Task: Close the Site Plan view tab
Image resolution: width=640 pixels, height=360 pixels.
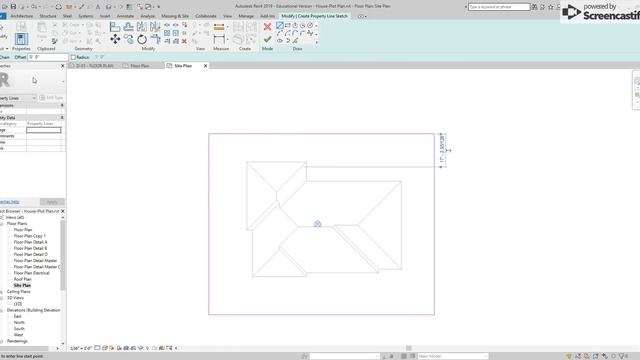Action: [x=205, y=66]
